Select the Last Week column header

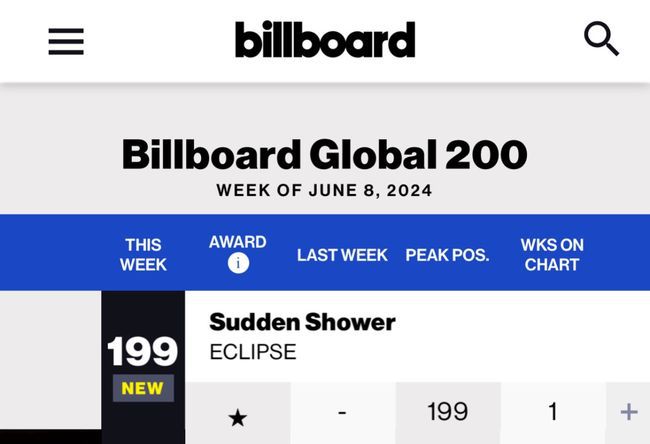click(342, 255)
